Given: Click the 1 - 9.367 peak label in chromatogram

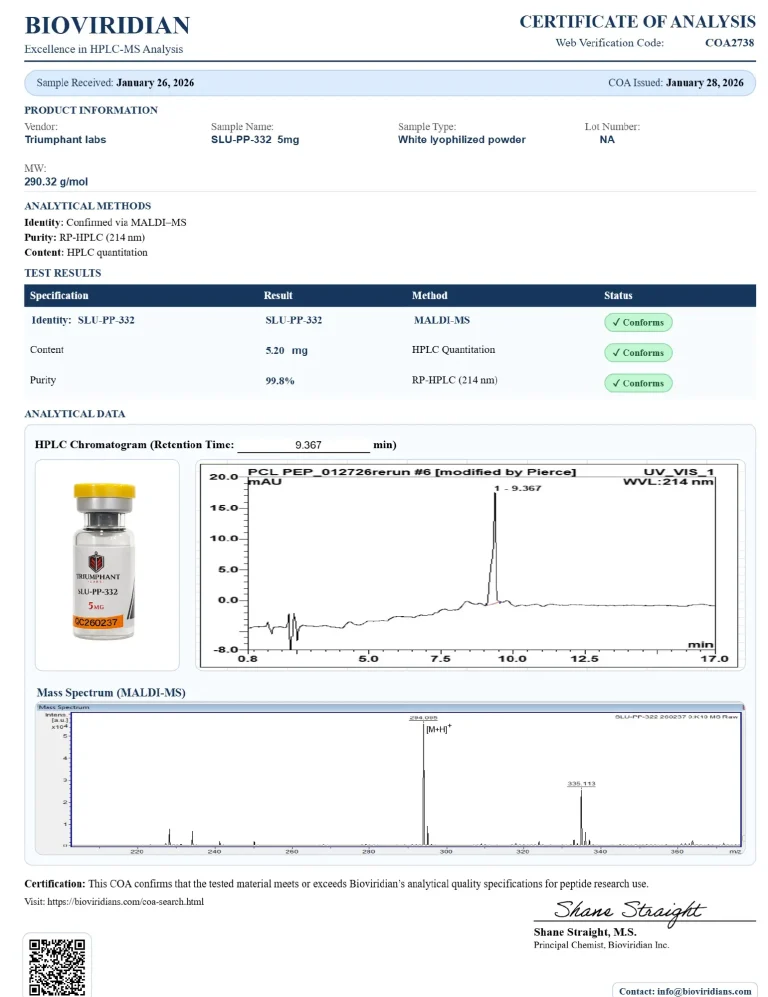Looking at the screenshot, I should [x=518, y=488].
